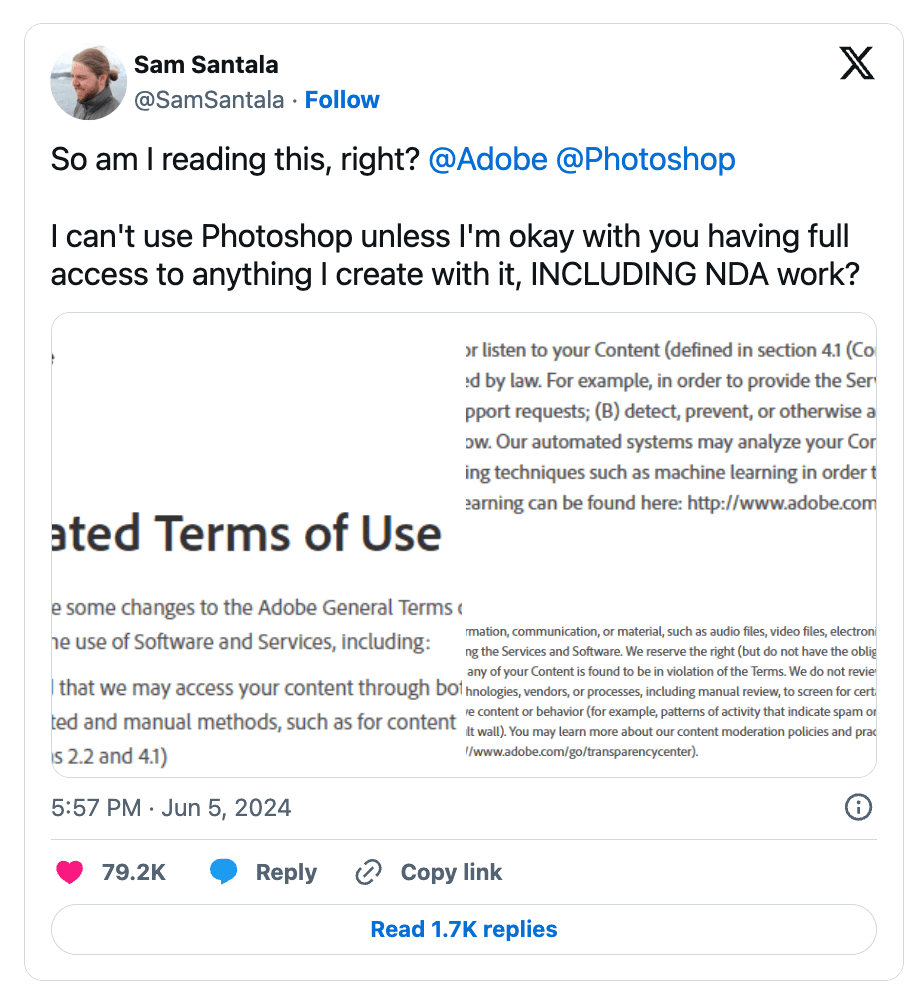Click the Reply text label
This screenshot has width=922, height=1002.
point(286,872)
